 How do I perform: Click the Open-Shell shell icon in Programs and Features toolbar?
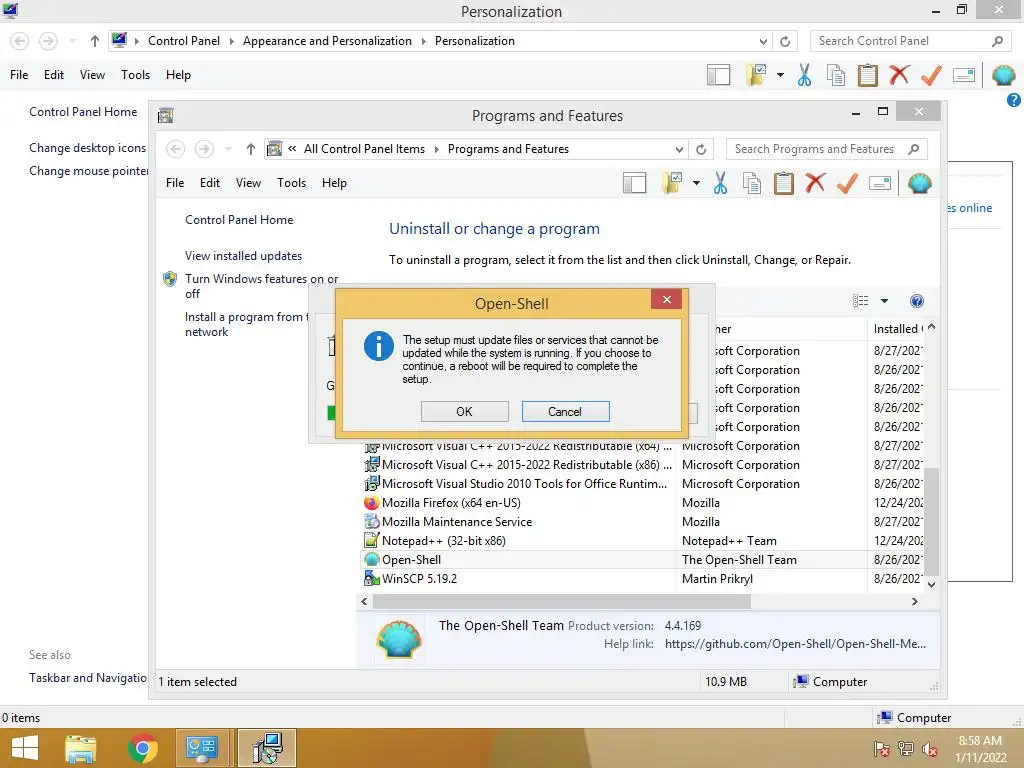pos(919,184)
